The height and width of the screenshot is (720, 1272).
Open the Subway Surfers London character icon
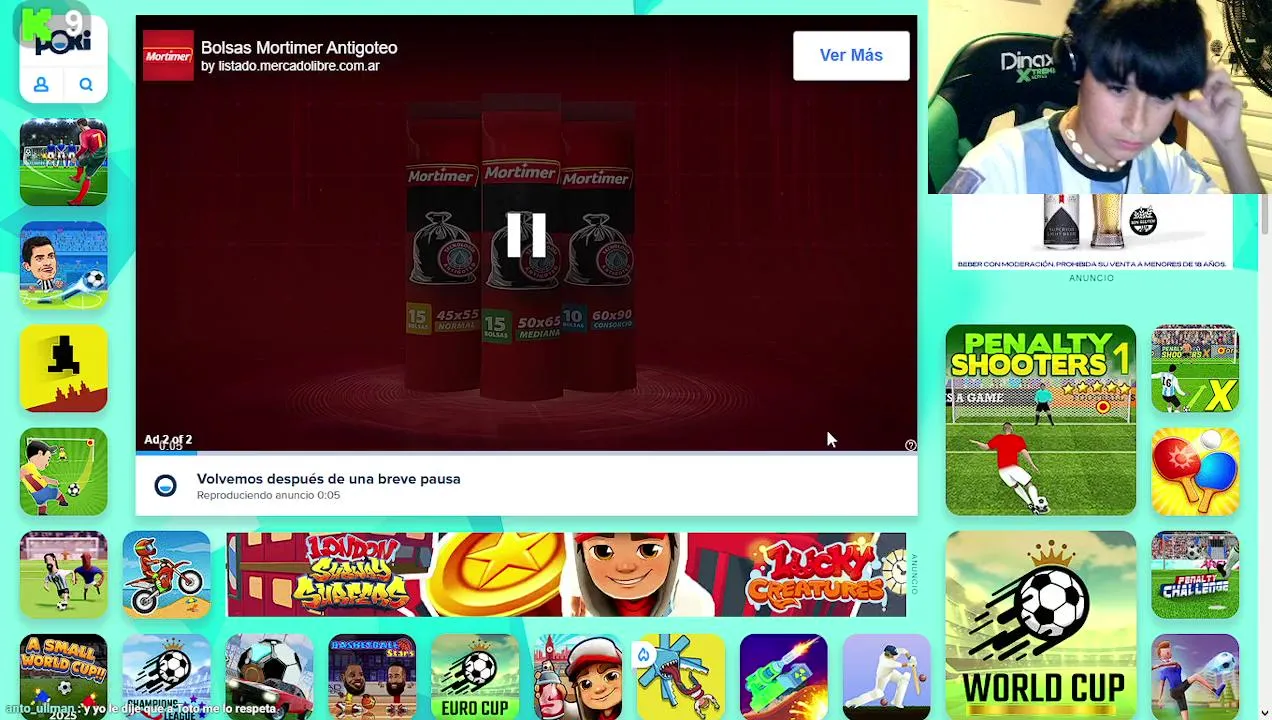pos(578,677)
